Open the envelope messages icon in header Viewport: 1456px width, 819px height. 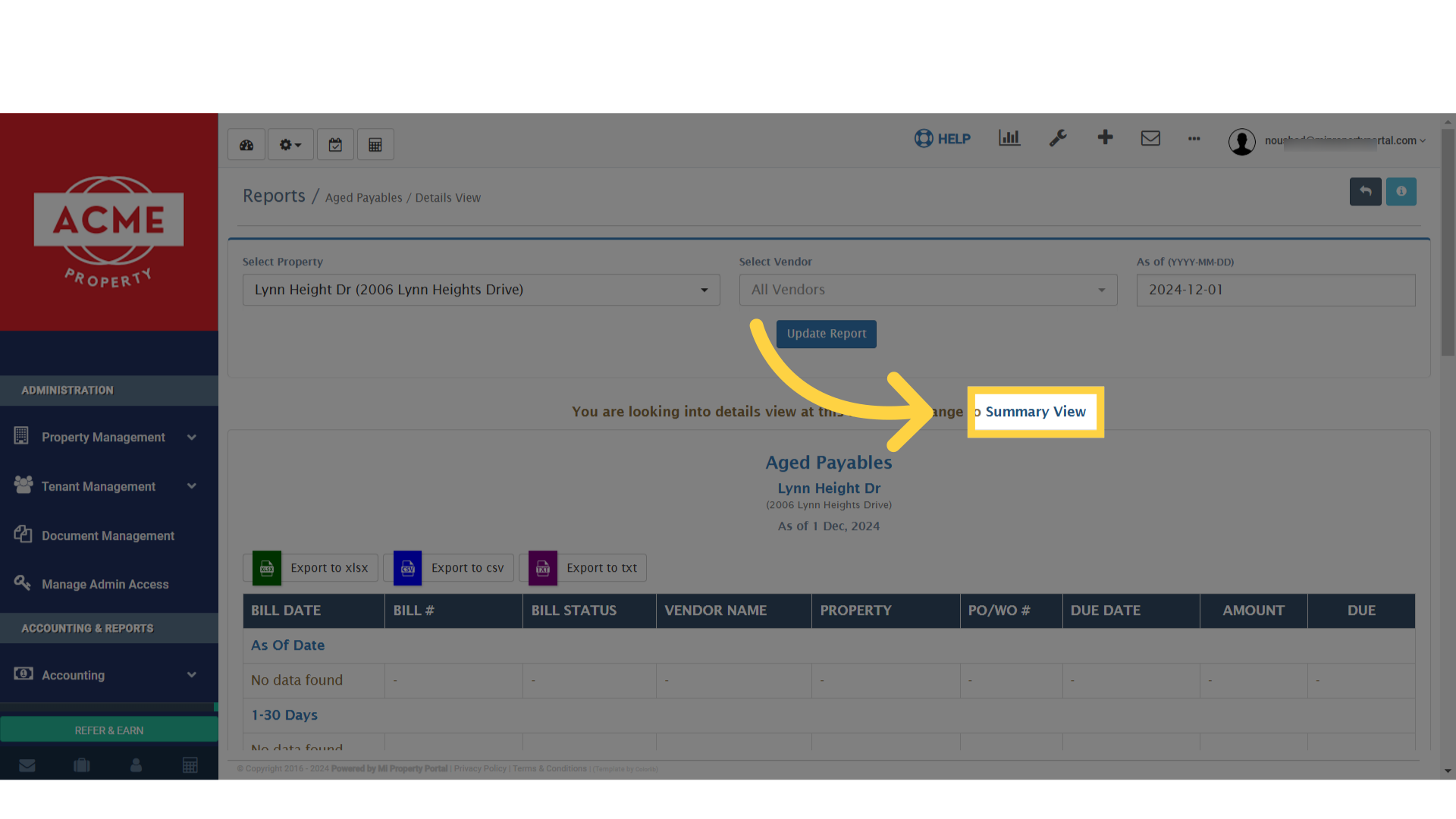point(1150,138)
